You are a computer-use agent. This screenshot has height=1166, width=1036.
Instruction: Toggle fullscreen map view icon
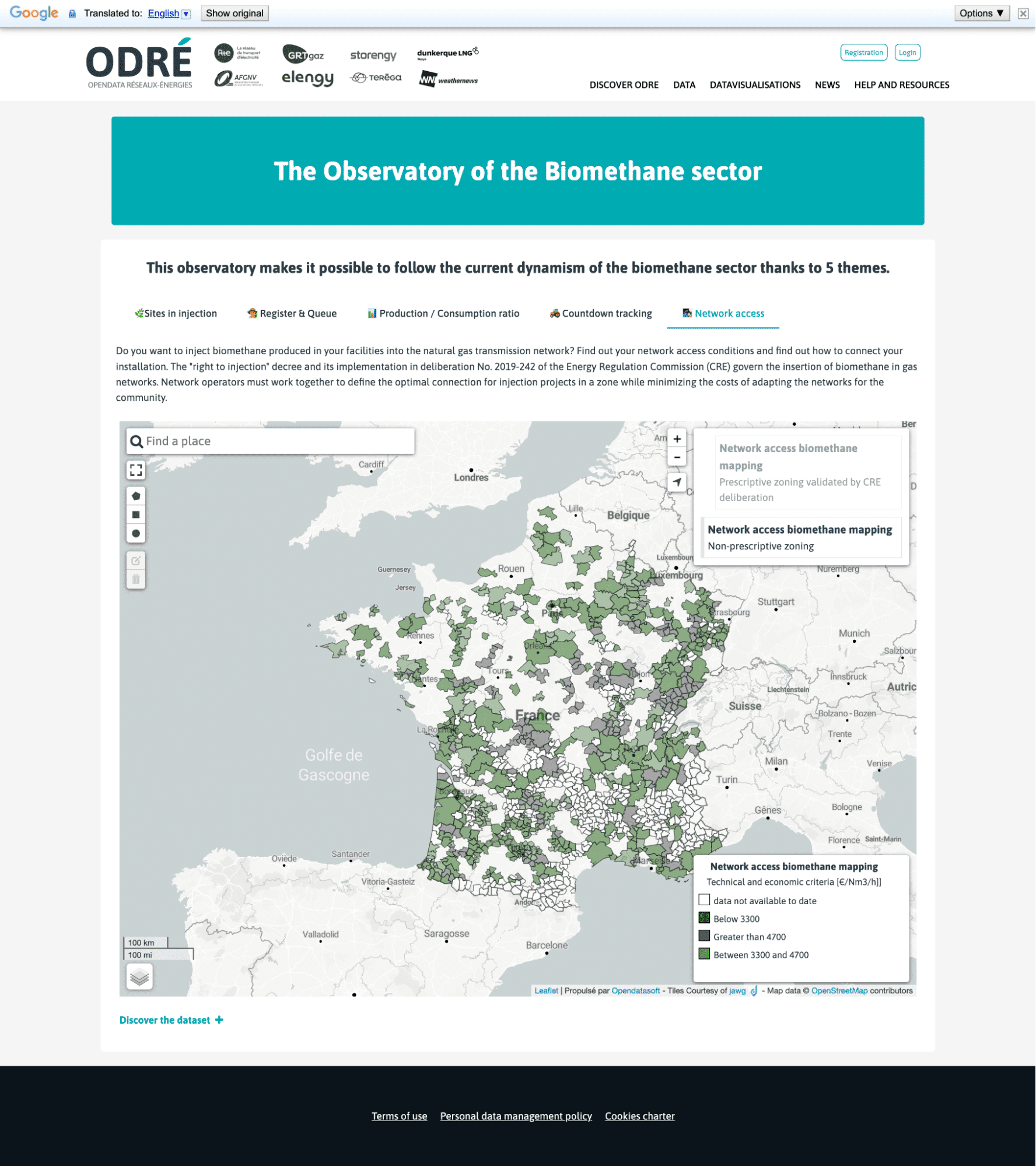click(136, 470)
